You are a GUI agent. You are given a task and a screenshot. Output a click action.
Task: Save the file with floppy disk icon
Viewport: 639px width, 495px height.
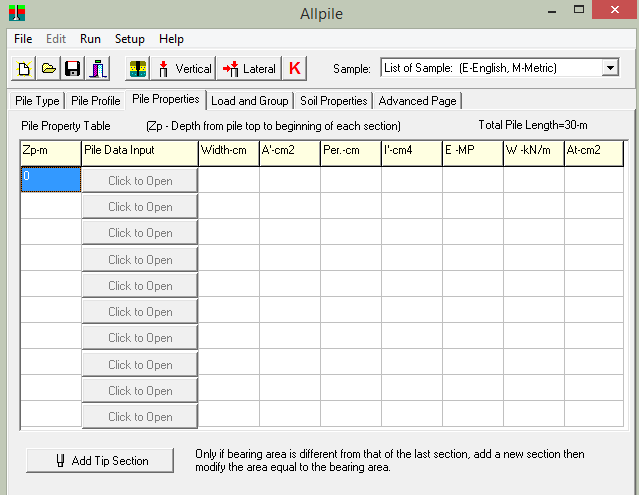[x=72, y=68]
